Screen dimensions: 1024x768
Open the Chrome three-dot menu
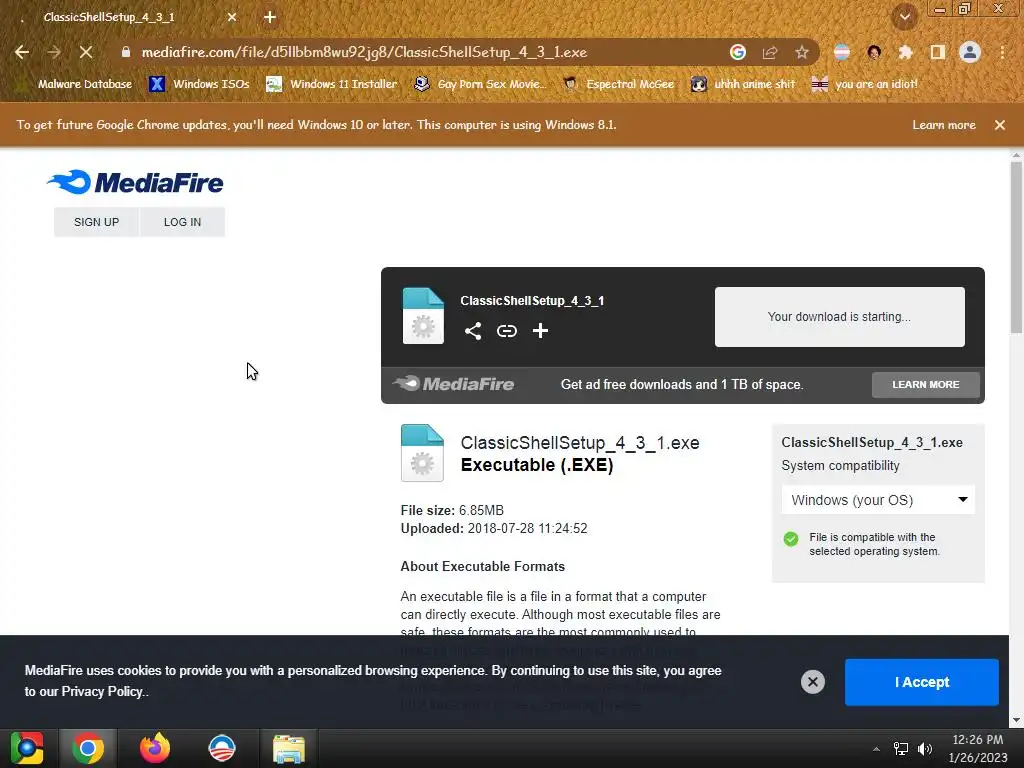click(x=1002, y=52)
